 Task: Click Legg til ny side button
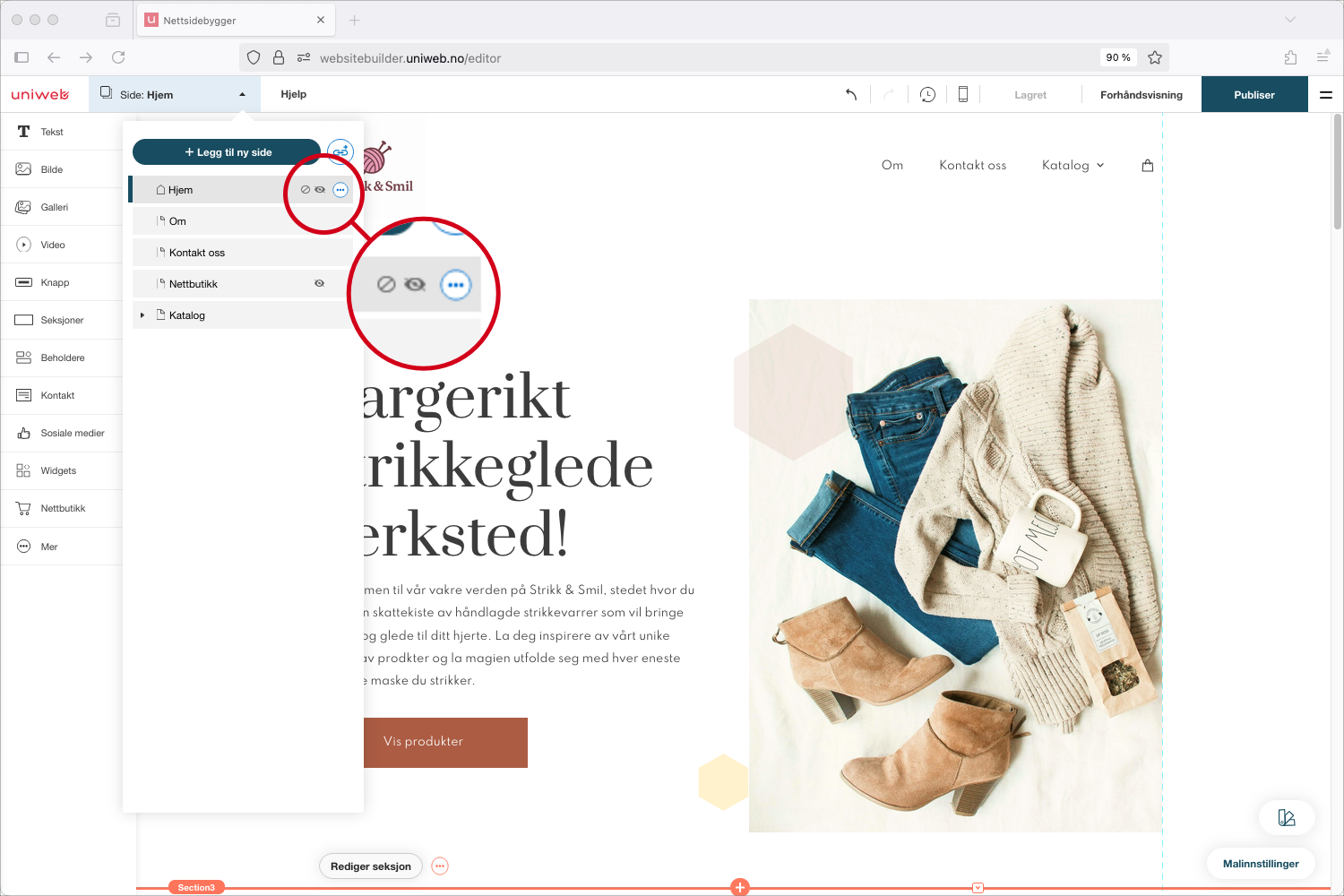pos(227,152)
